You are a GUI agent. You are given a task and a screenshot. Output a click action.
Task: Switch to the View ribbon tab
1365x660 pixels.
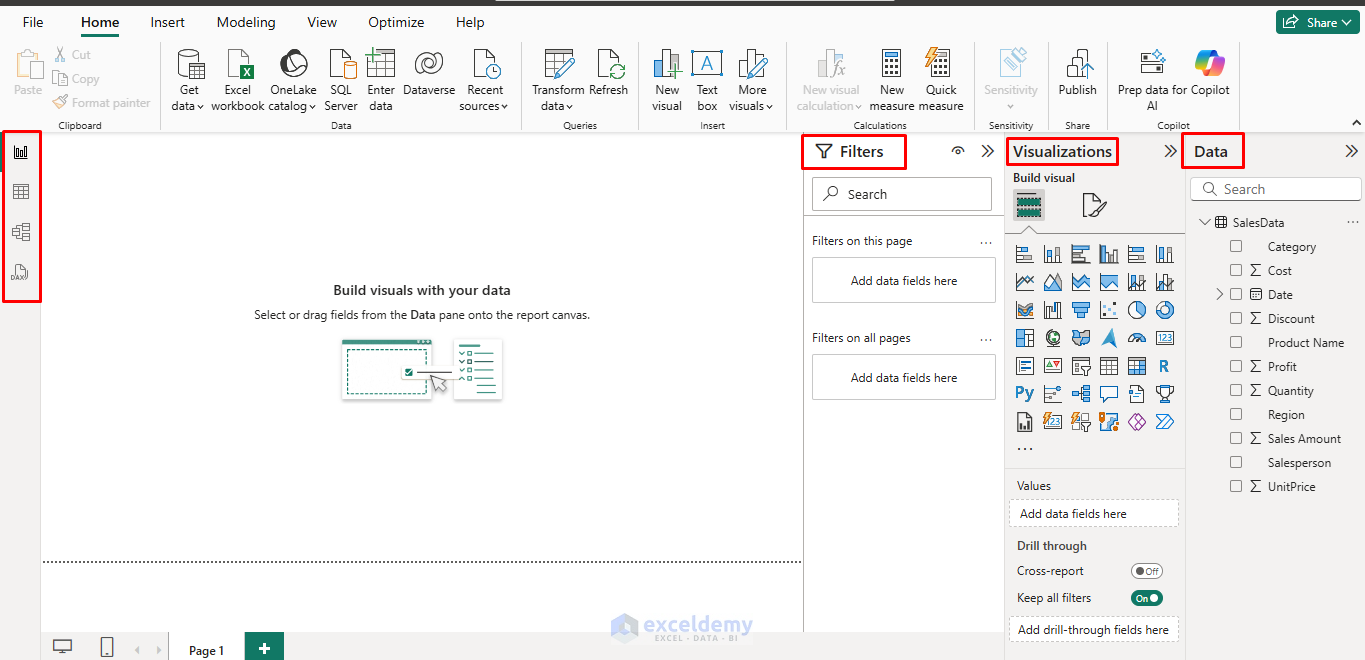click(x=322, y=22)
